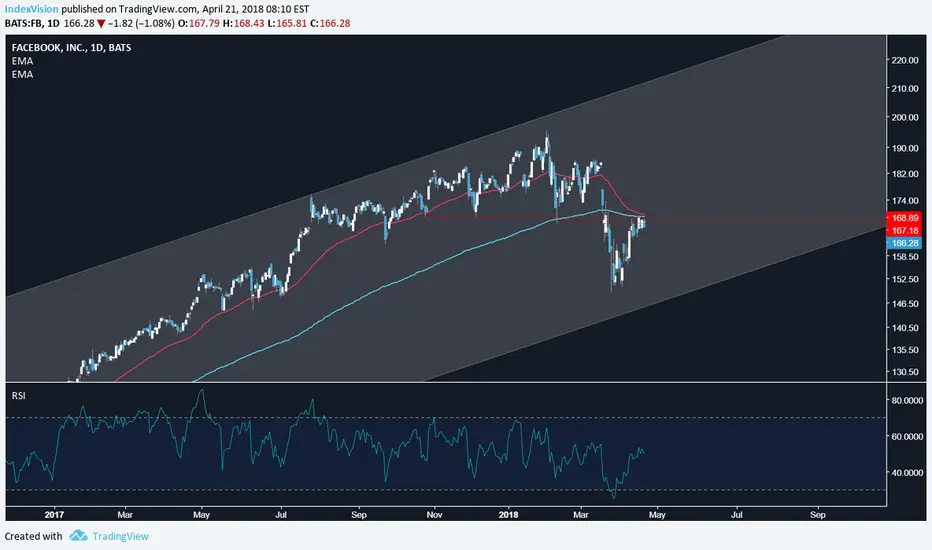Click the 220.00 price axis value
The width and height of the screenshot is (932, 550).
pyautogui.click(x=905, y=60)
